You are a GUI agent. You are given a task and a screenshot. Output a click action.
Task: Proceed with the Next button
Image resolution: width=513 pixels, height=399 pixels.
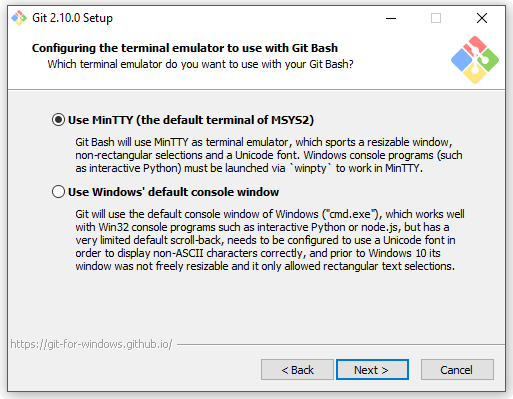(x=372, y=370)
